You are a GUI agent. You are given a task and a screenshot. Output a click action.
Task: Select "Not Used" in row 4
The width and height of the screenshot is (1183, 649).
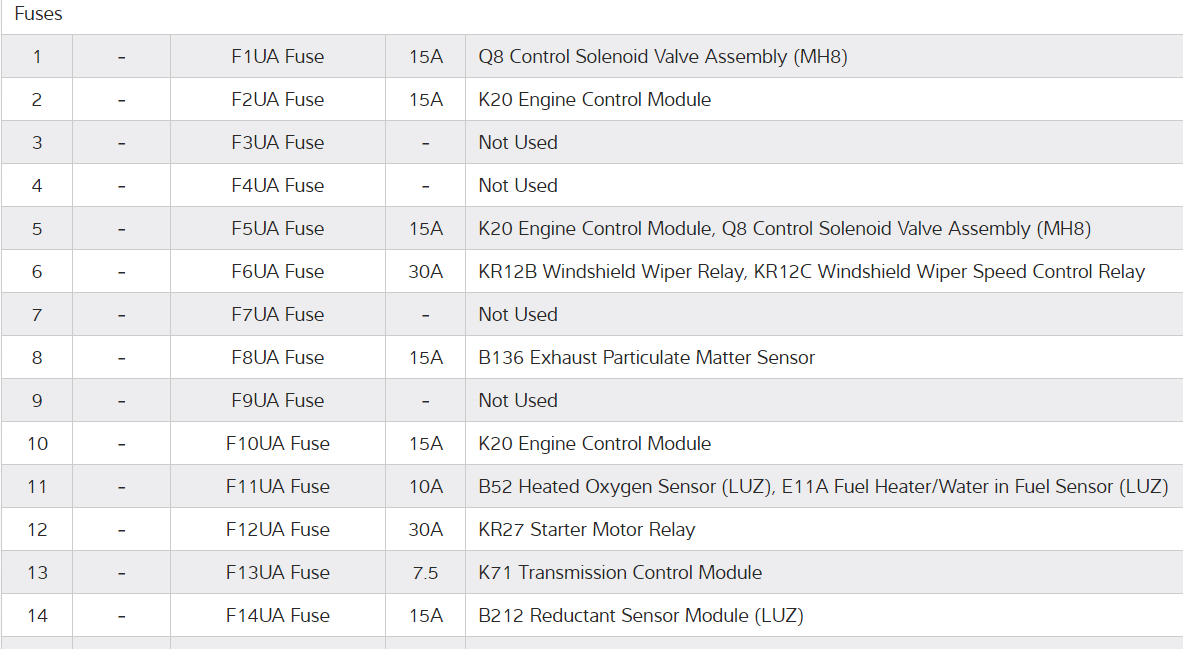(x=518, y=186)
